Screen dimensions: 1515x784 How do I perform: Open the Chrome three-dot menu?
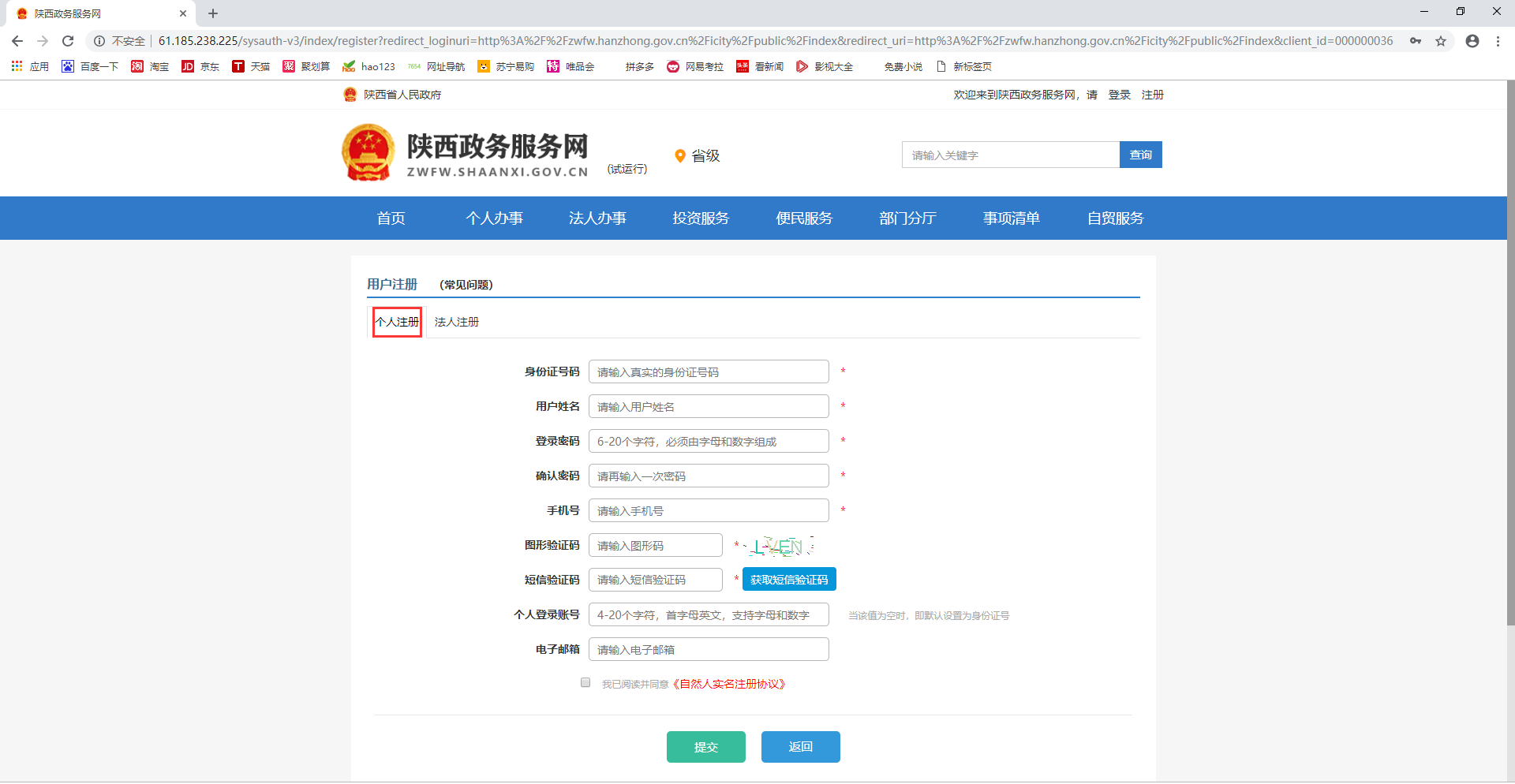coord(1498,41)
